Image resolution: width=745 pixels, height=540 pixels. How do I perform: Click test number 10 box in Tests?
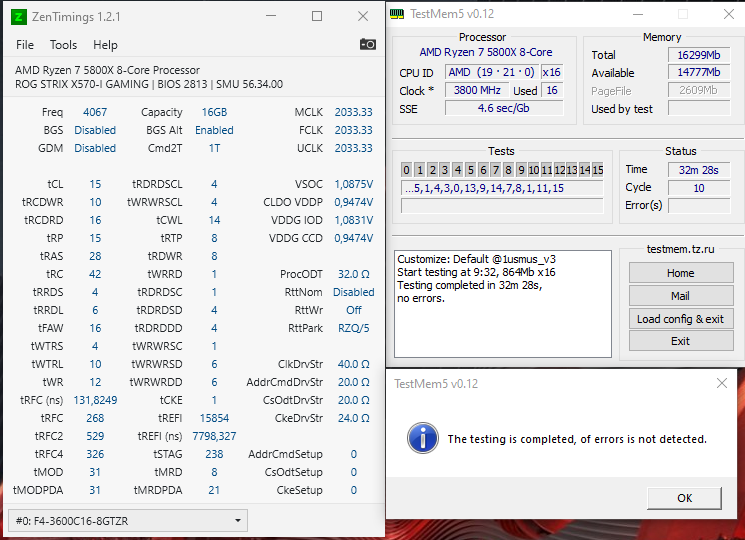coord(534,170)
